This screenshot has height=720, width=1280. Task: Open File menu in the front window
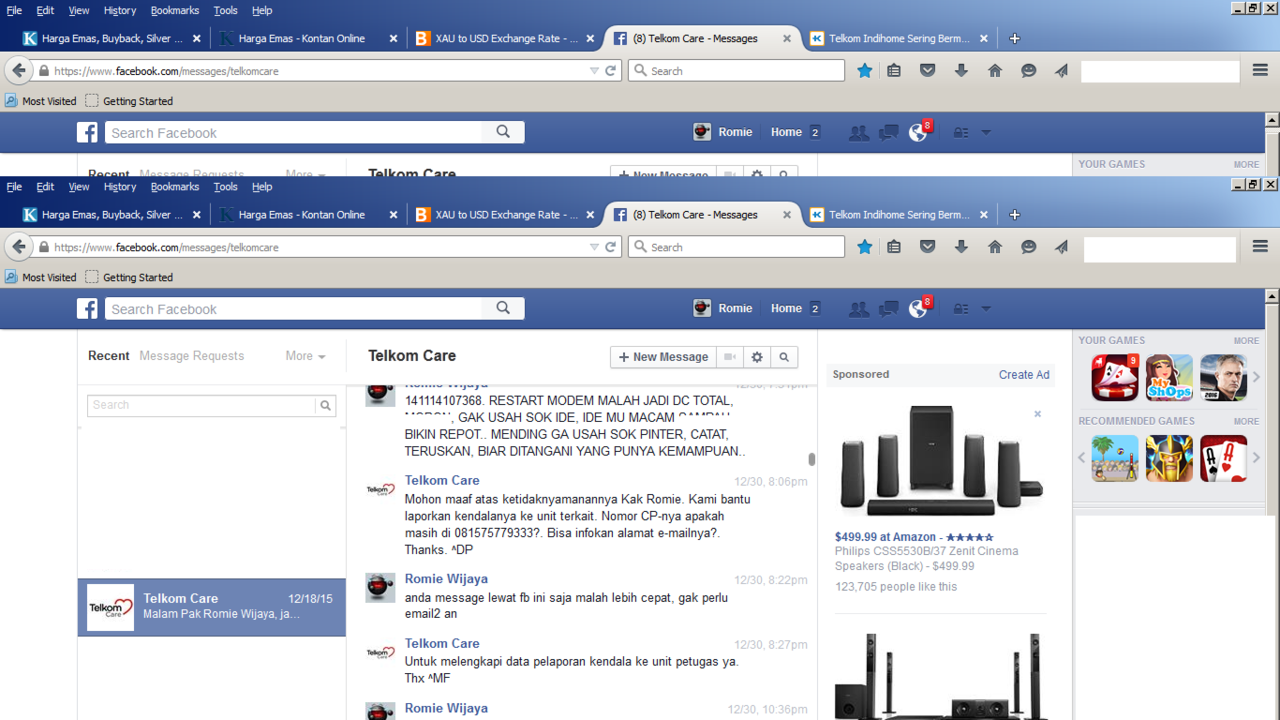coord(14,187)
